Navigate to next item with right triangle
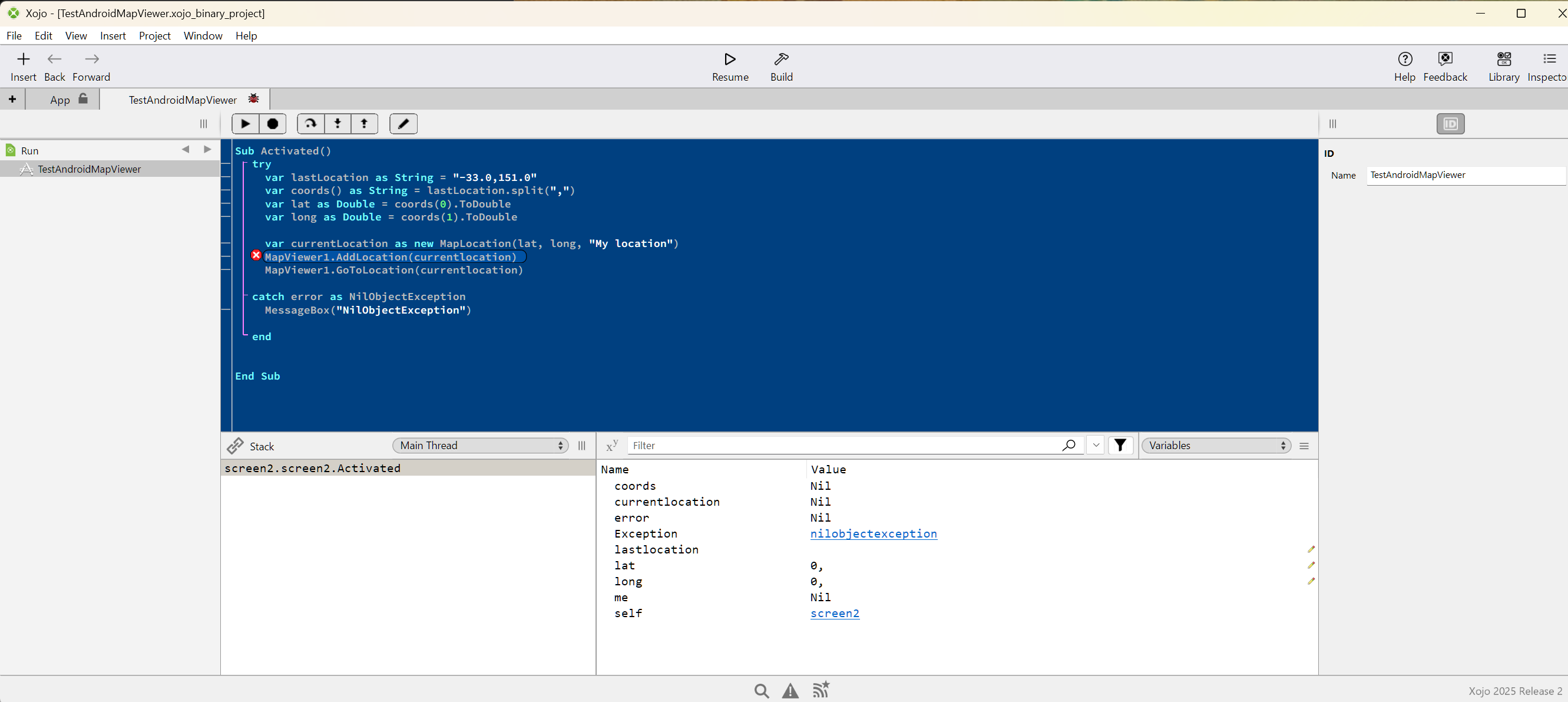The image size is (1568, 702). click(x=207, y=149)
